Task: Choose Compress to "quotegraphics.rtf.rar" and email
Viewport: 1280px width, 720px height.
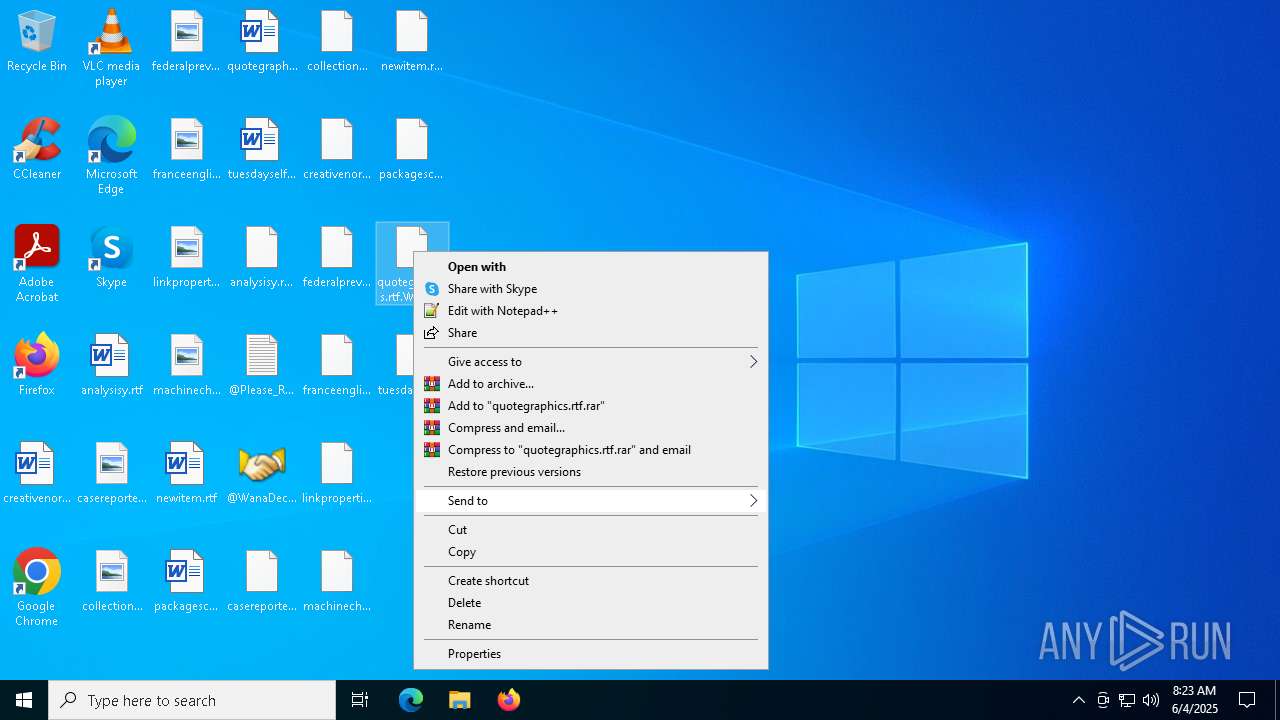Action: pos(591,450)
